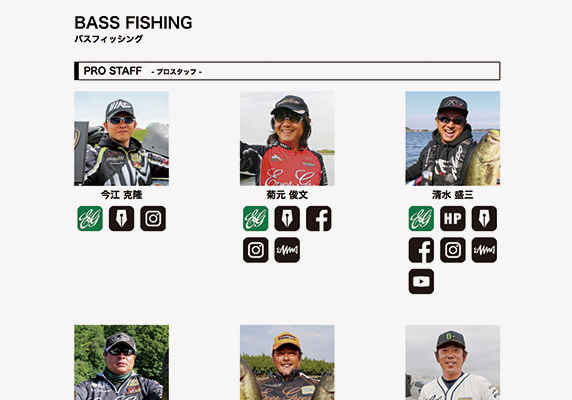The width and height of the screenshot is (572, 400).
Task: Click the name 清水 盛三
Action: click(453, 195)
